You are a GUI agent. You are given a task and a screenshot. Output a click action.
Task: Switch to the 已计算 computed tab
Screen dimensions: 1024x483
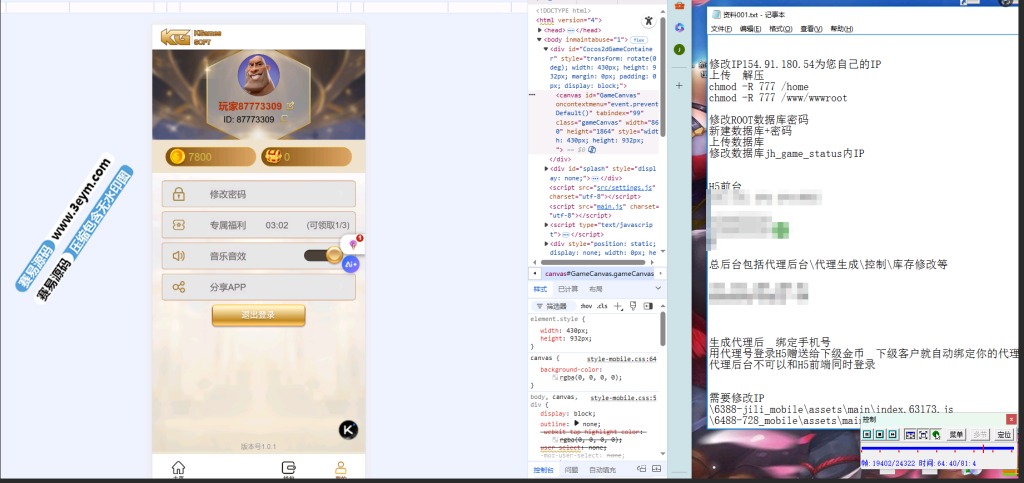(567, 288)
